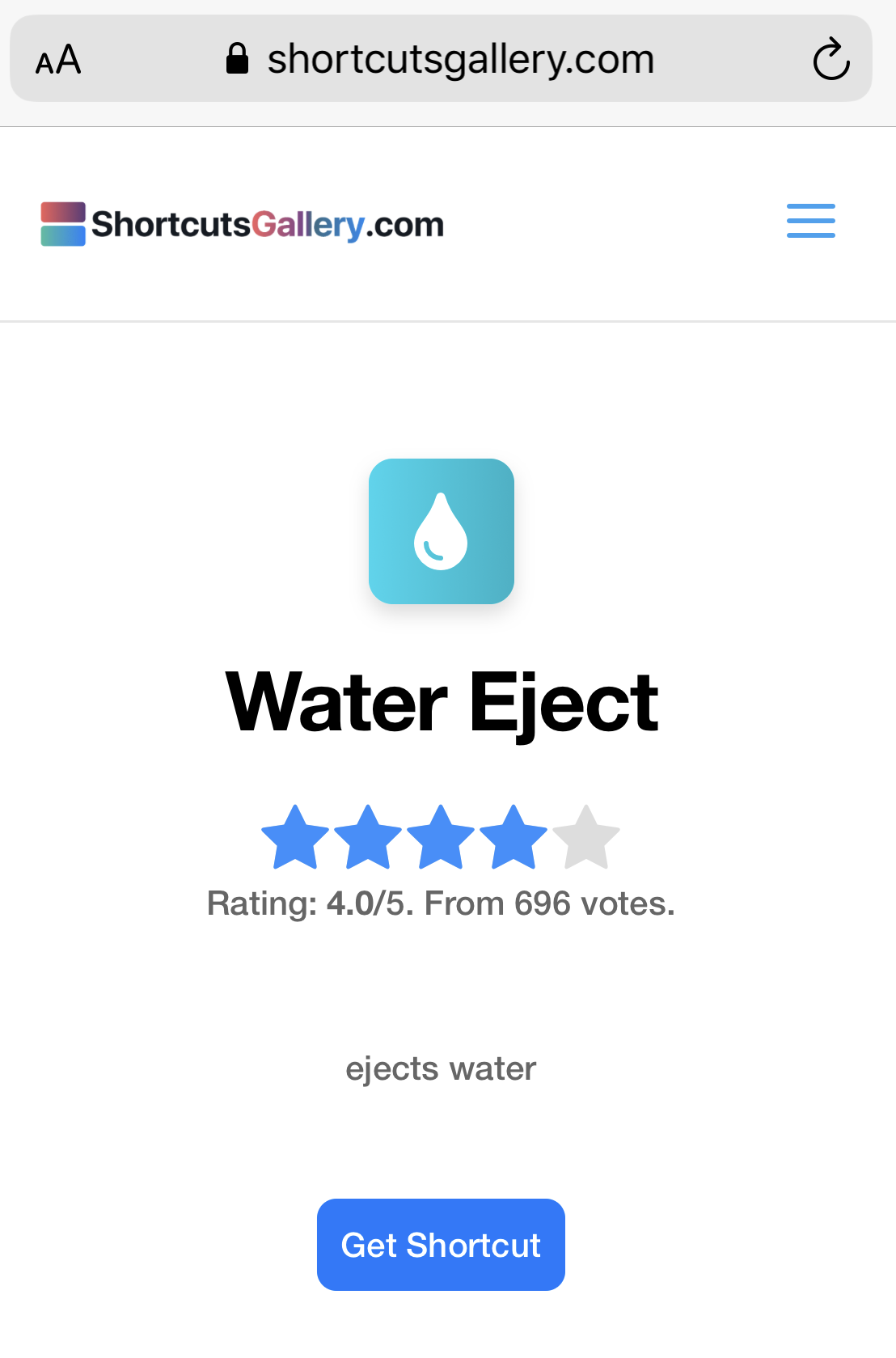896x1358 pixels.
Task: Select the Water Eject heading
Action: click(x=442, y=703)
